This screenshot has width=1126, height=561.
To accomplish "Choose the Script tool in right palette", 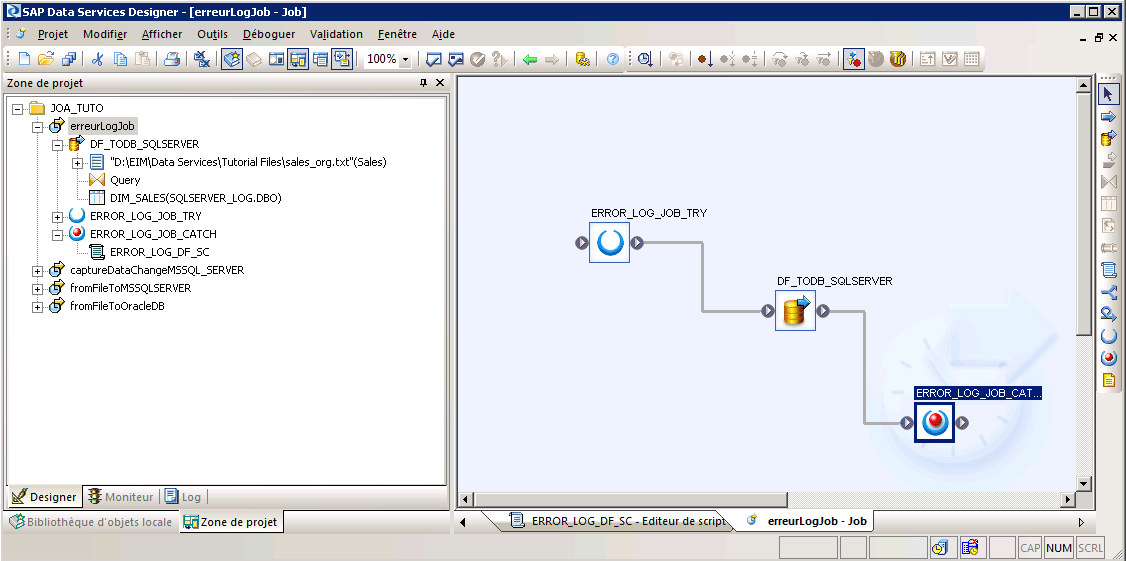I will click(1108, 270).
